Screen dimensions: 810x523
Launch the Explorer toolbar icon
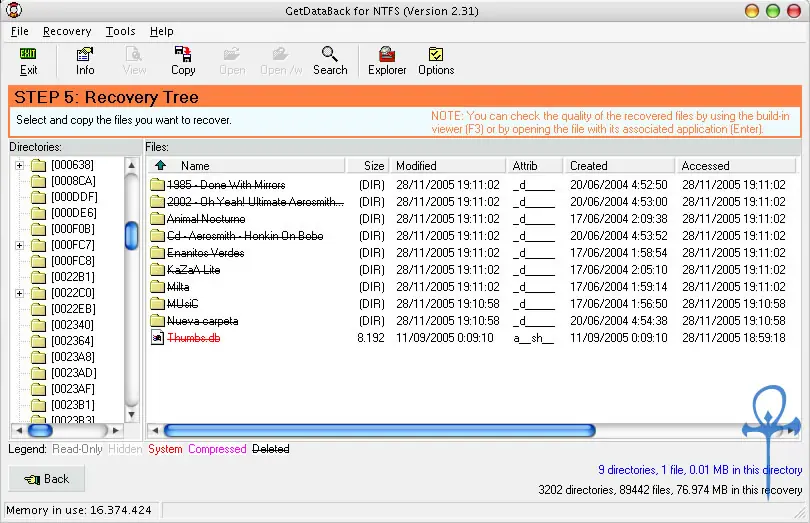387,54
